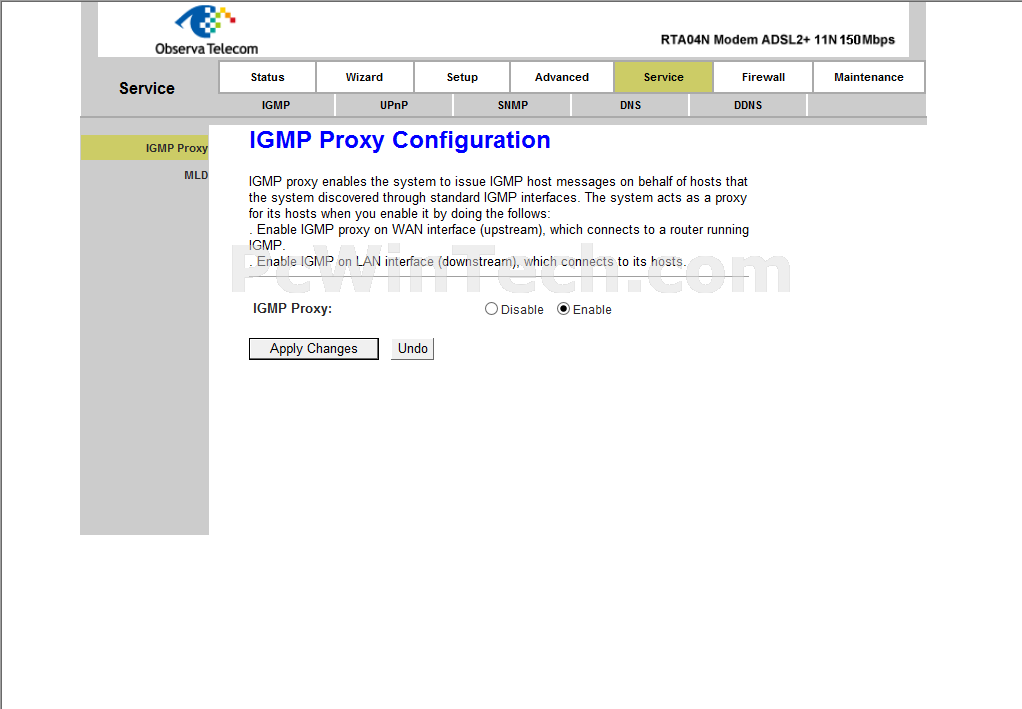1022x709 pixels.
Task: Go to the SNMP submenu
Action: pyautogui.click(x=512, y=105)
